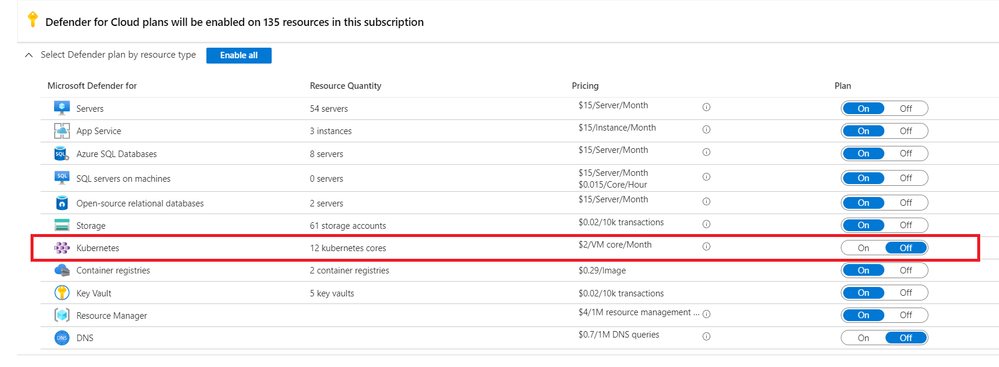Turn off the Storage plan
The width and height of the screenshot is (999, 367).
click(906, 225)
